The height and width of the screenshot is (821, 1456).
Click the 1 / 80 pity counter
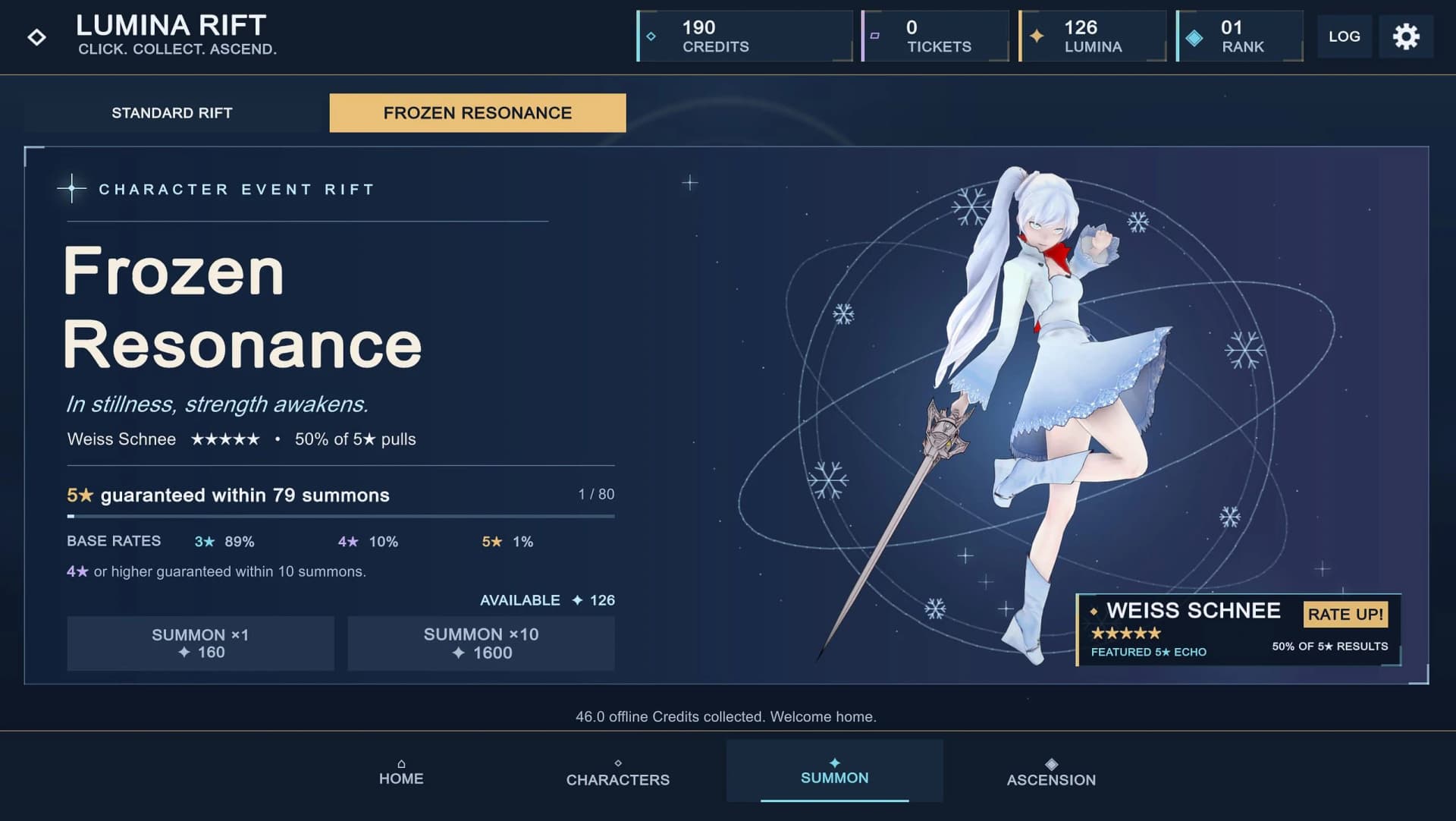(x=596, y=494)
